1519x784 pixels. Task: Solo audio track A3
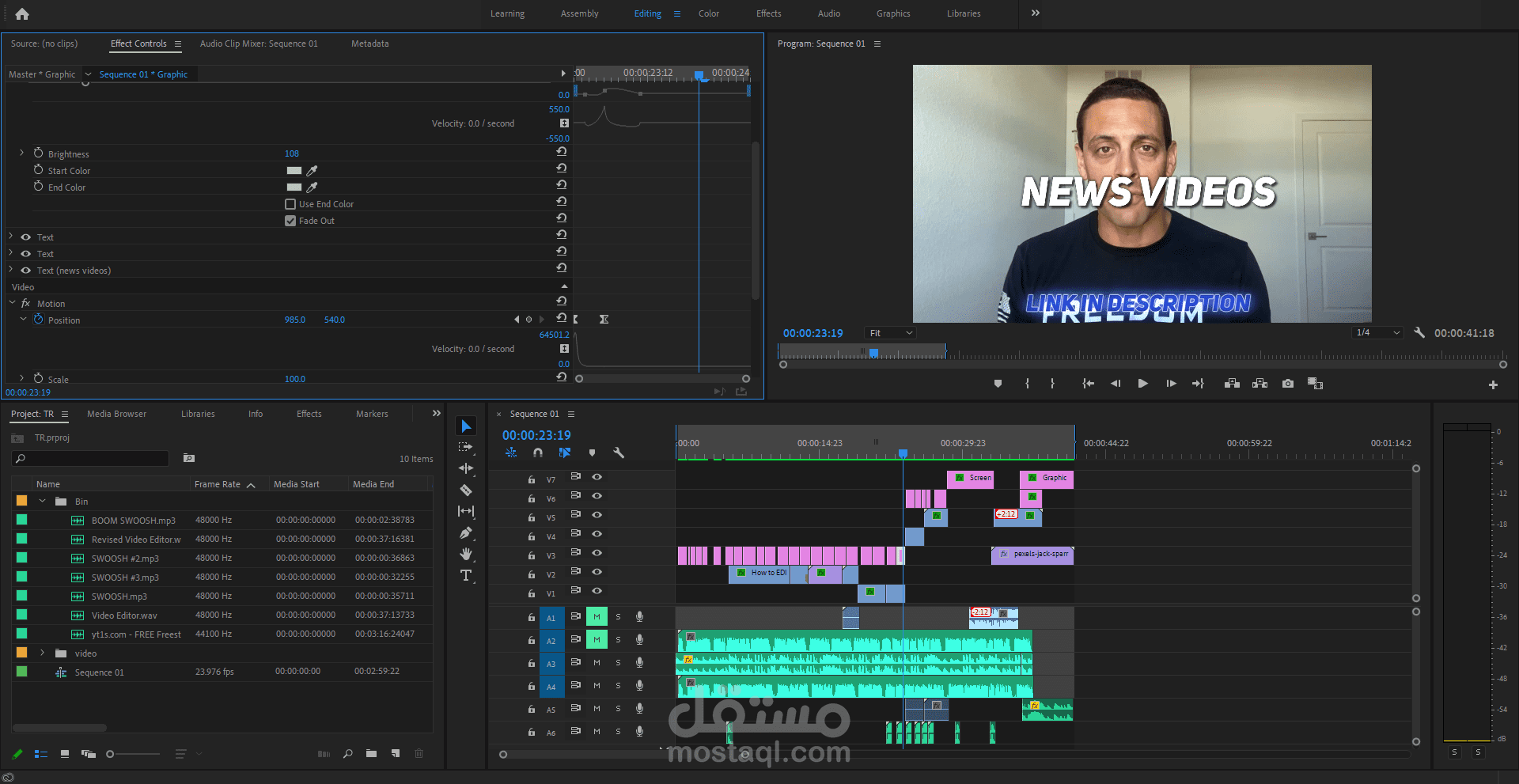(619, 663)
